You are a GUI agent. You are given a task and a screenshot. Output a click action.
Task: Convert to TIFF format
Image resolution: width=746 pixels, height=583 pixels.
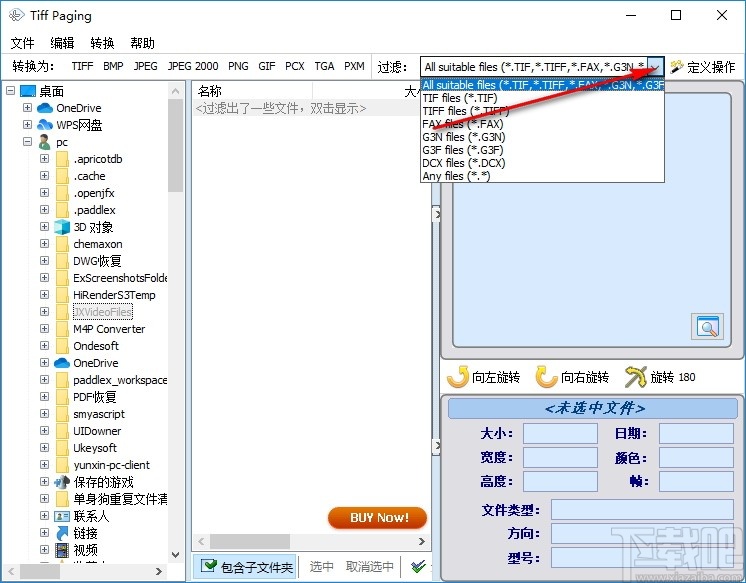click(82, 66)
